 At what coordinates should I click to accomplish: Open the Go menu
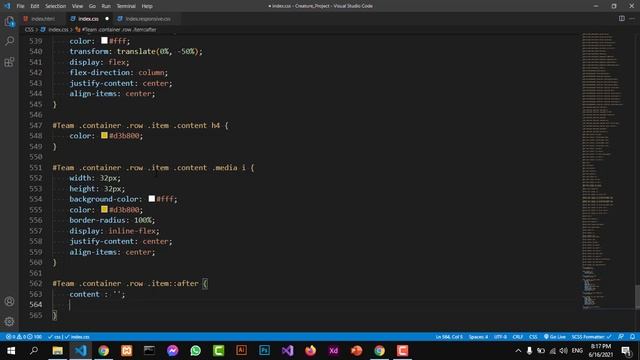pyautogui.click(x=92, y=6)
